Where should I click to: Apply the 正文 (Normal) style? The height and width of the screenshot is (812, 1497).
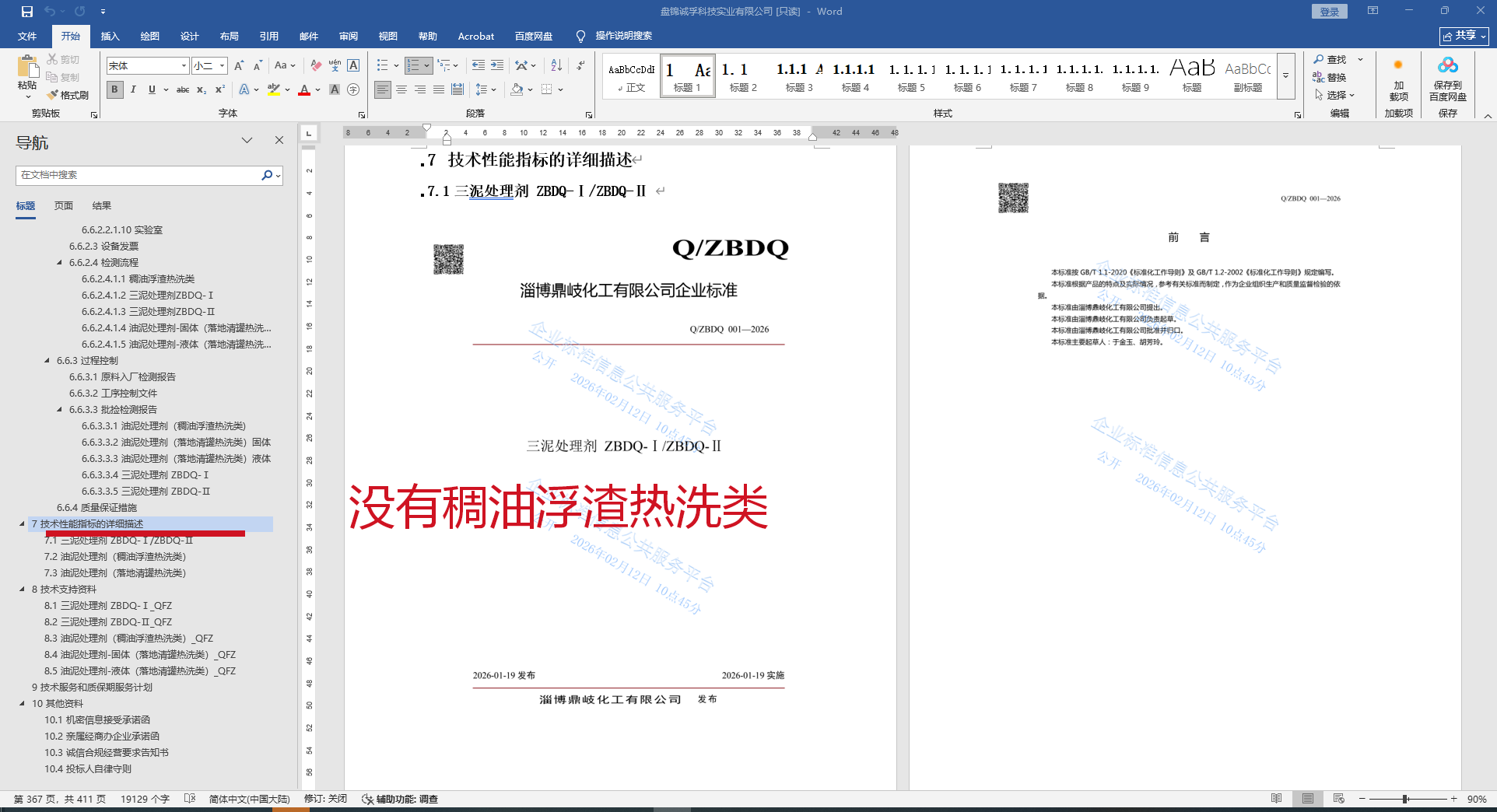point(631,76)
